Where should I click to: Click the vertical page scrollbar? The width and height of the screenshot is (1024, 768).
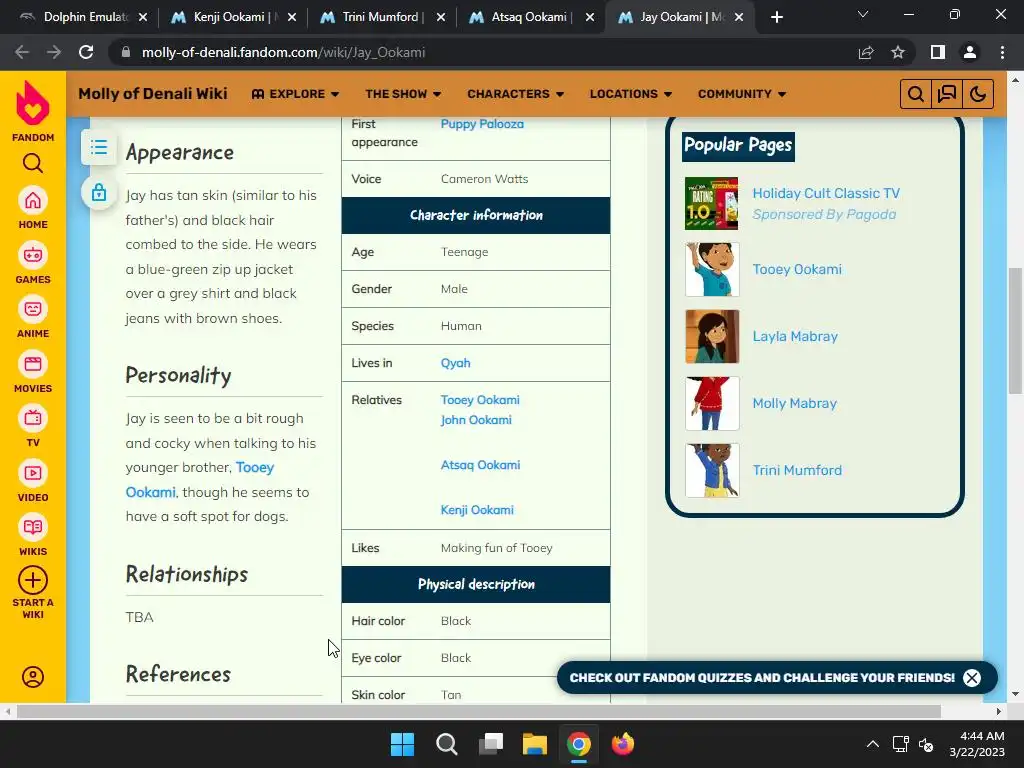(1015, 330)
